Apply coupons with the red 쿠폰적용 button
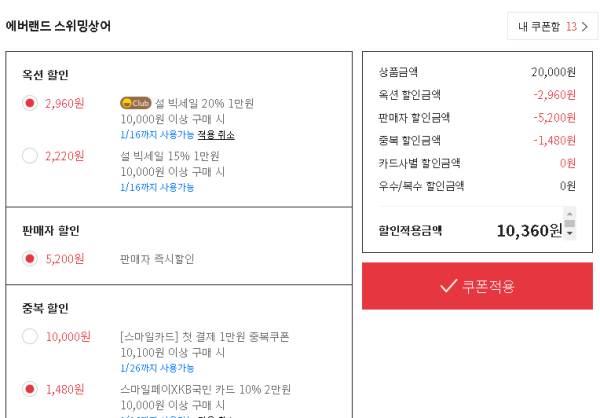 click(477, 286)
